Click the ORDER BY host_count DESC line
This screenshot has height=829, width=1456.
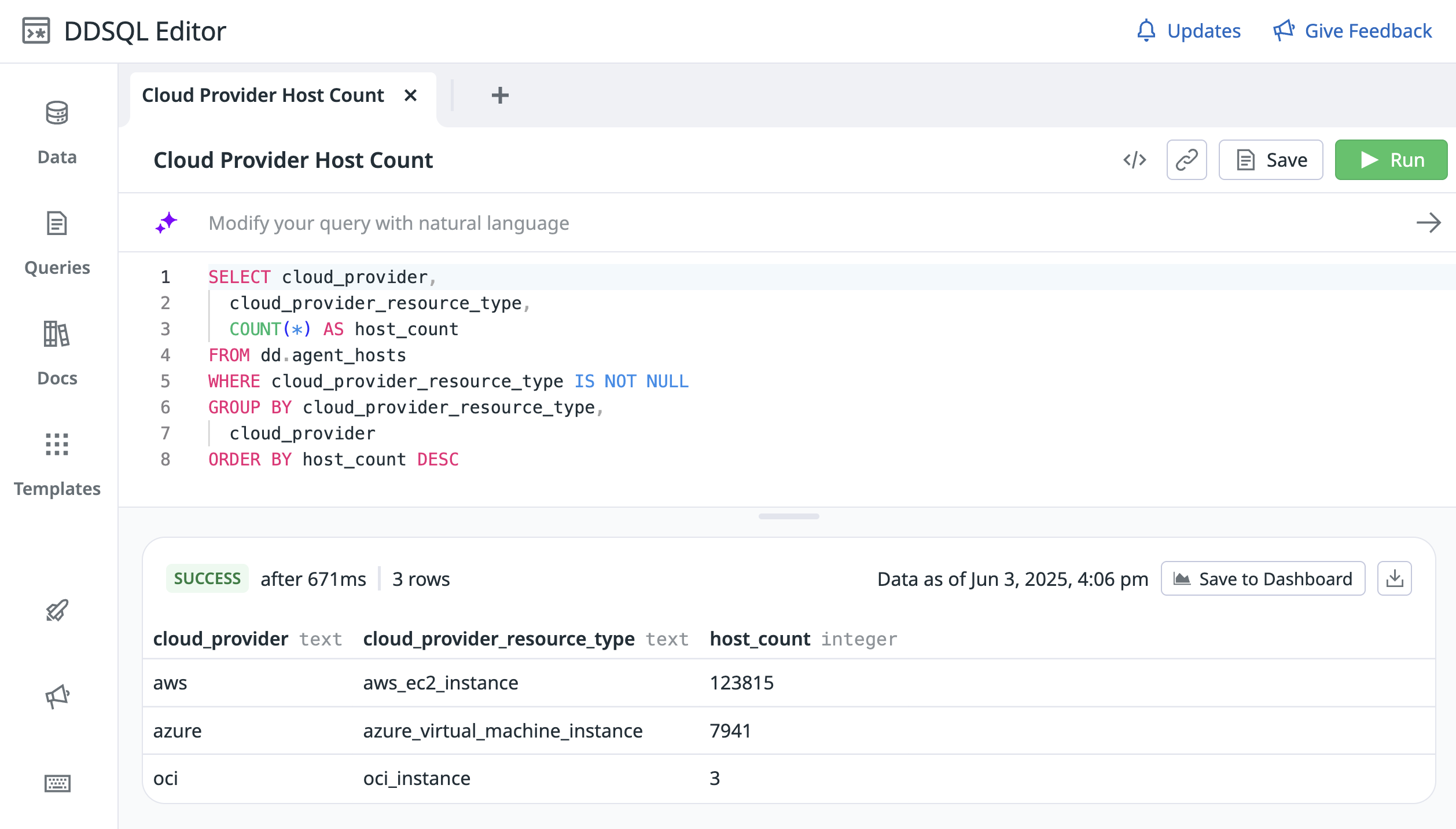point(333,460)
